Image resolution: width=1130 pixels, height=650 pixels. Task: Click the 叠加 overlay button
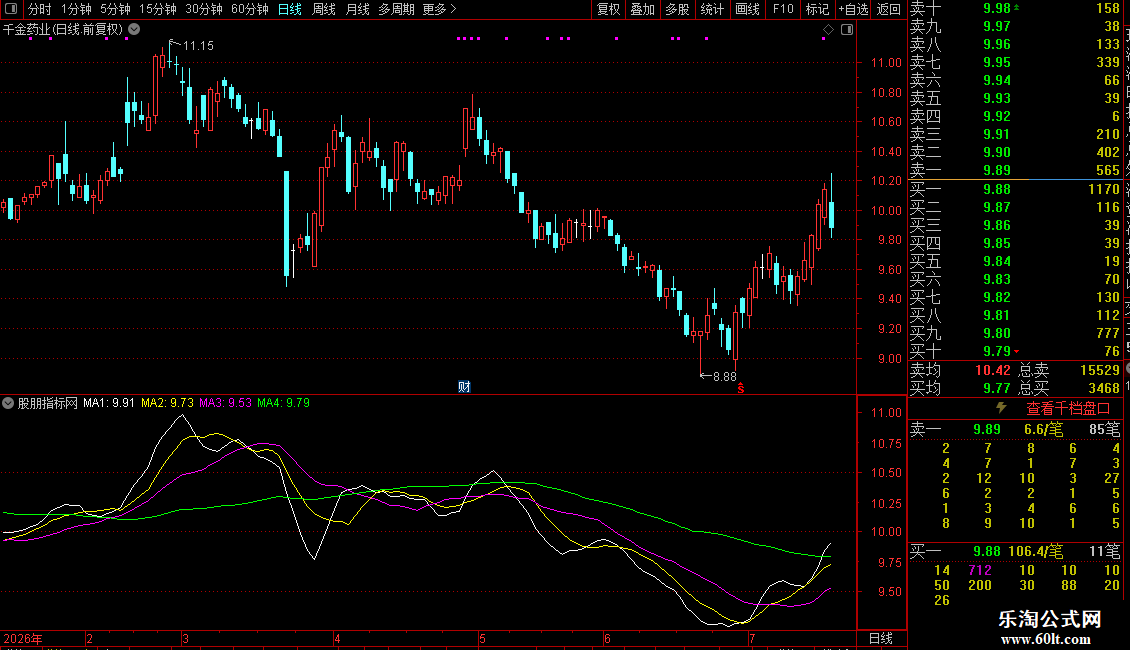(x=642, y=9)
